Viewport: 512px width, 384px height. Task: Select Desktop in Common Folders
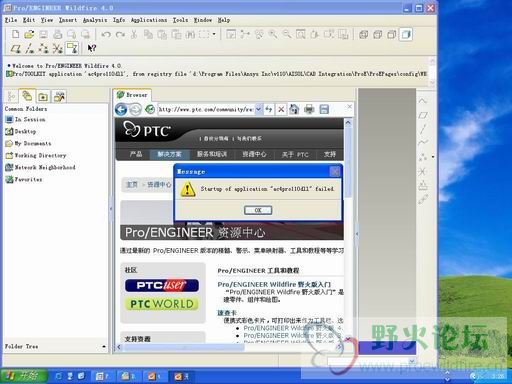point(21,131)
